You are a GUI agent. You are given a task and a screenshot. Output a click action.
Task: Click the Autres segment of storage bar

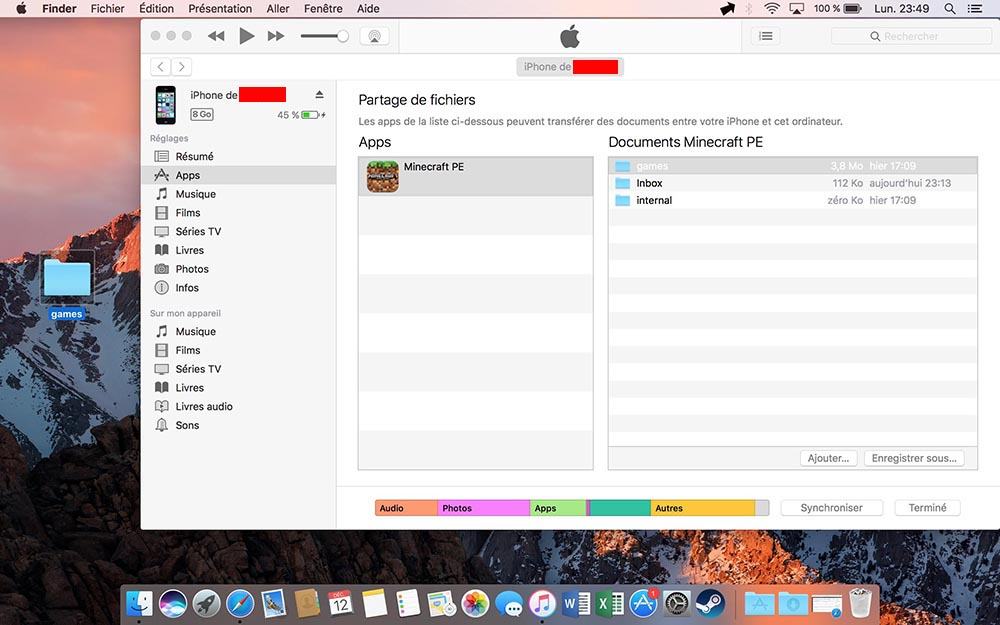(703, 508)
